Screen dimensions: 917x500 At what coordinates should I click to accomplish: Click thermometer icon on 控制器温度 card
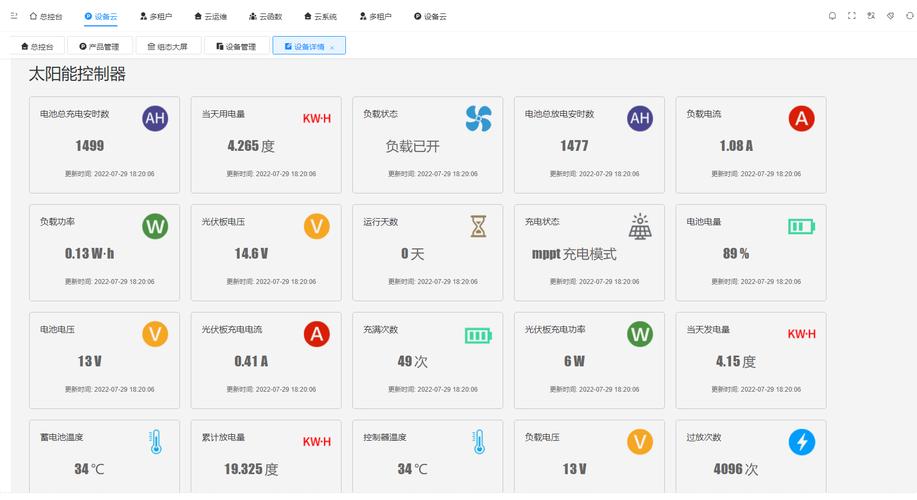point(479,442)
